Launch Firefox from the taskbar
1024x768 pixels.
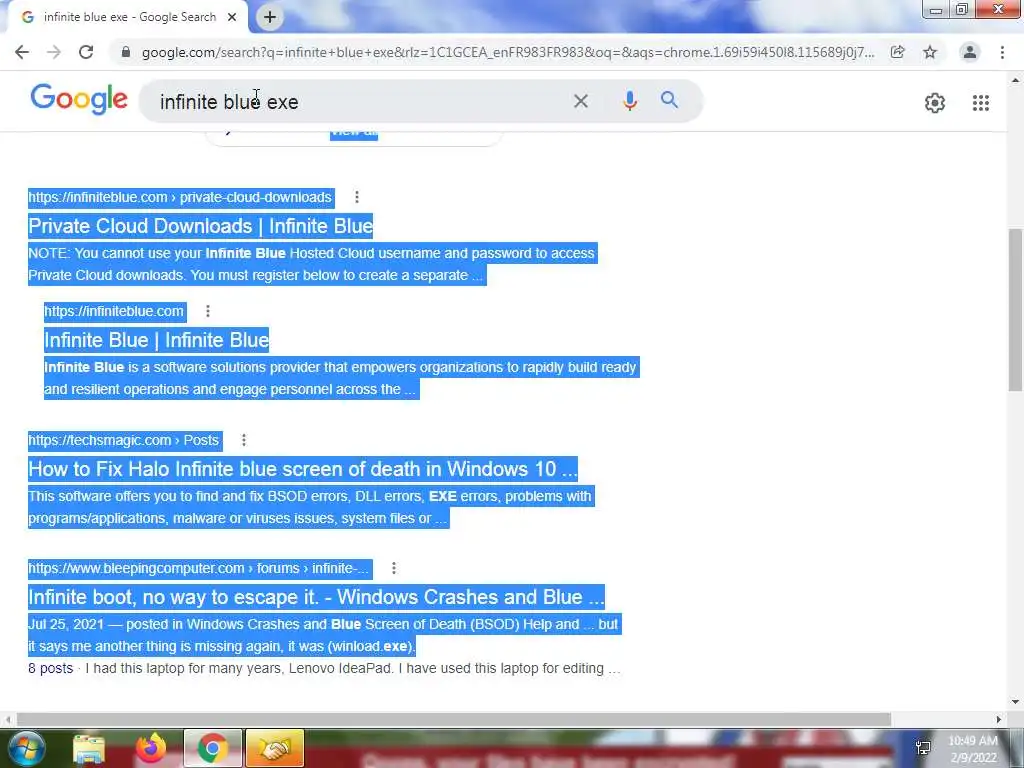(x=151, y=748)
